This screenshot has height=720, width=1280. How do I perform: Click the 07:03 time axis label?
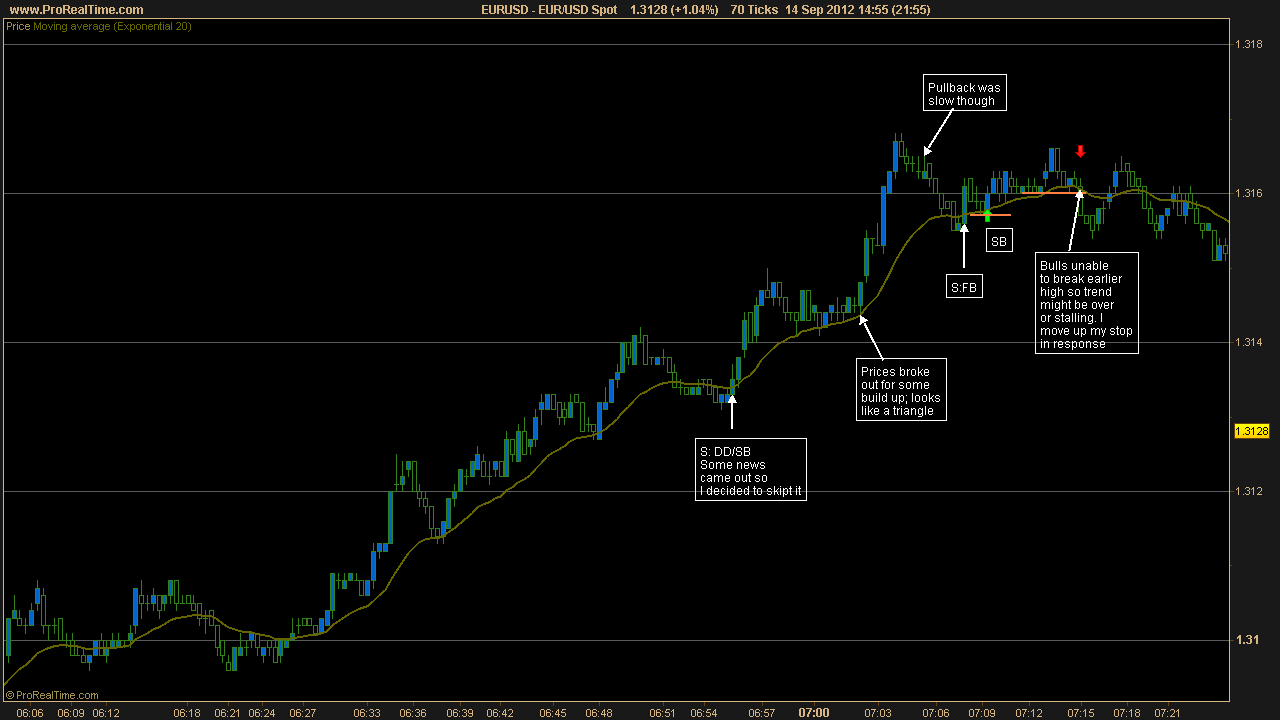878,713
